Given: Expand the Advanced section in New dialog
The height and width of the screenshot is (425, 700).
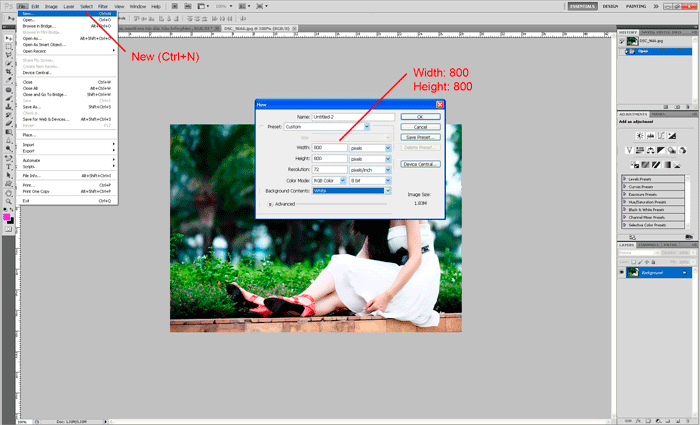Looking at the screenshot, I should (x=270, y=203).
